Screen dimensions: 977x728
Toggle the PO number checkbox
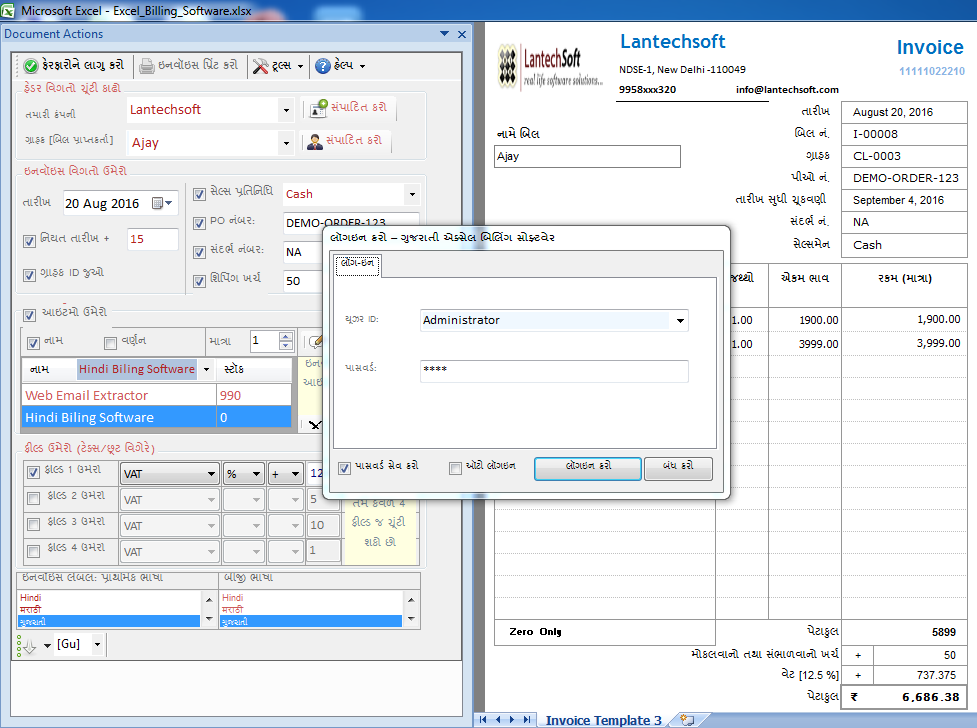point(199,223)
